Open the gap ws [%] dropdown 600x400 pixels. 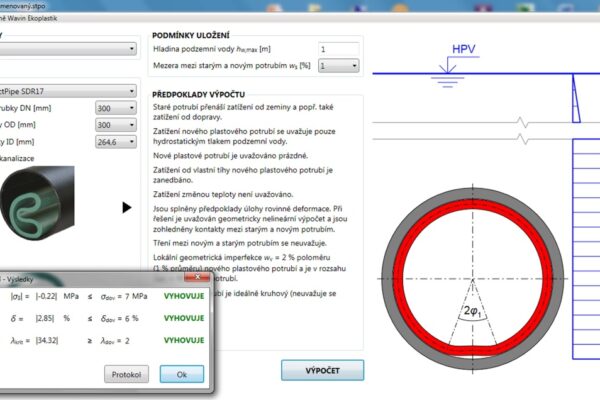click(x=339, y=66)
